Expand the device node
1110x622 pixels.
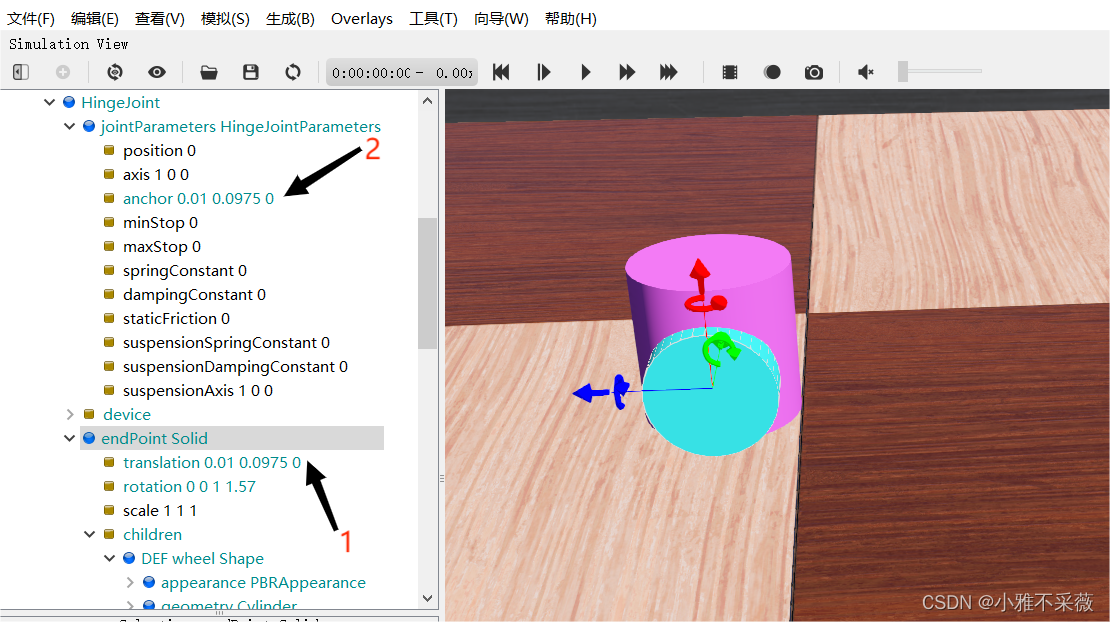tap(70, 414)
